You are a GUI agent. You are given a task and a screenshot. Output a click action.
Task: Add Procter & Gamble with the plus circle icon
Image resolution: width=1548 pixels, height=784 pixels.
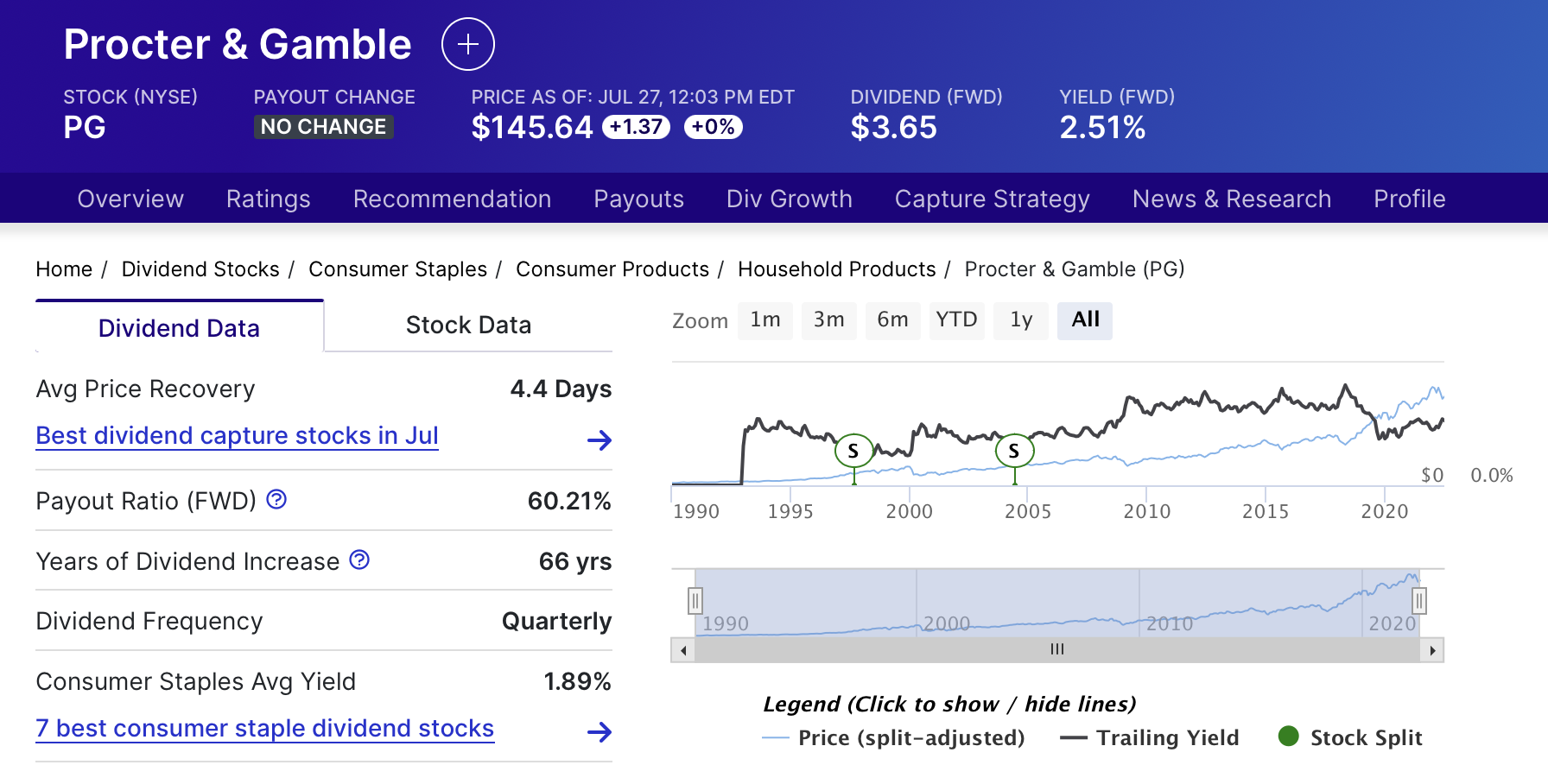click(468, 44)
